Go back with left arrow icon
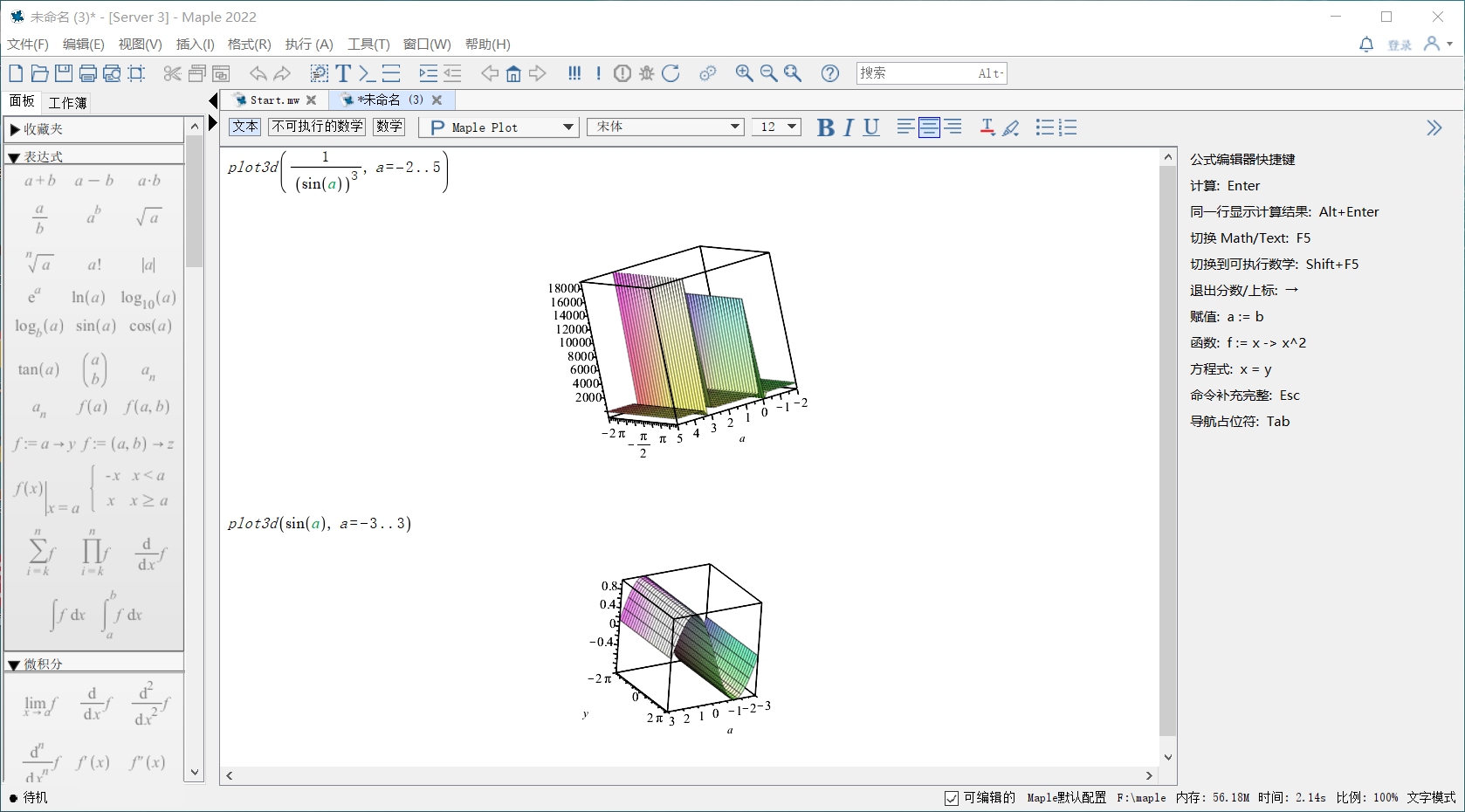The height and width of the screenshot is (812, 1465). (490, 73)
